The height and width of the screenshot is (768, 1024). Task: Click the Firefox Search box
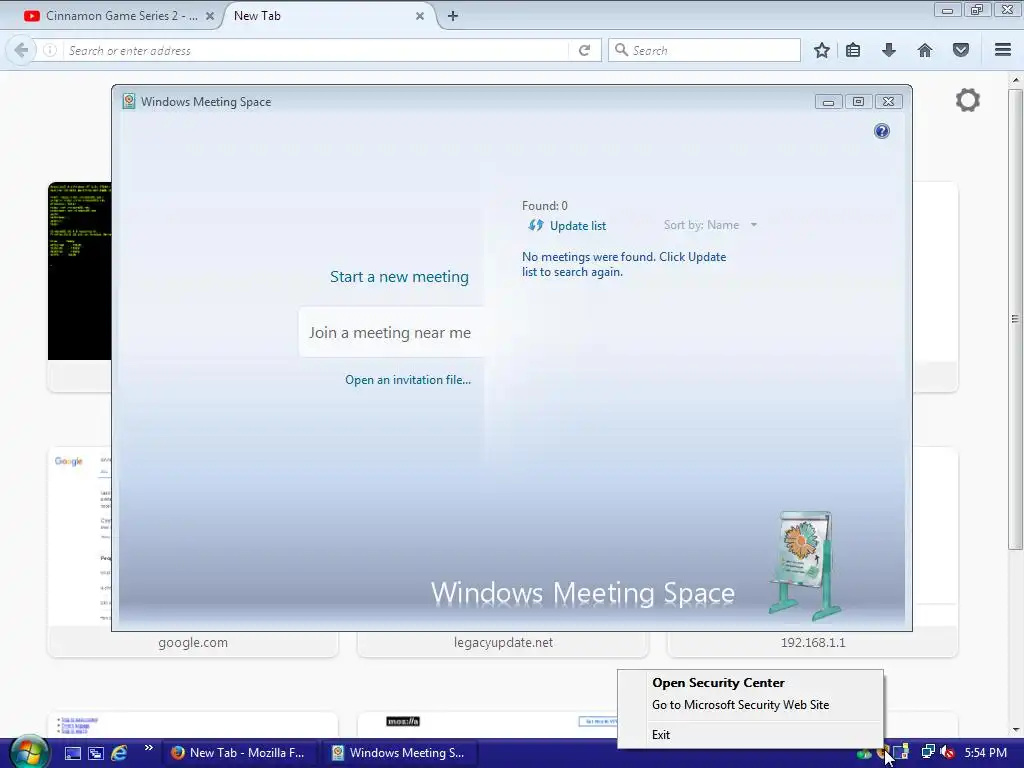(704, 50)
